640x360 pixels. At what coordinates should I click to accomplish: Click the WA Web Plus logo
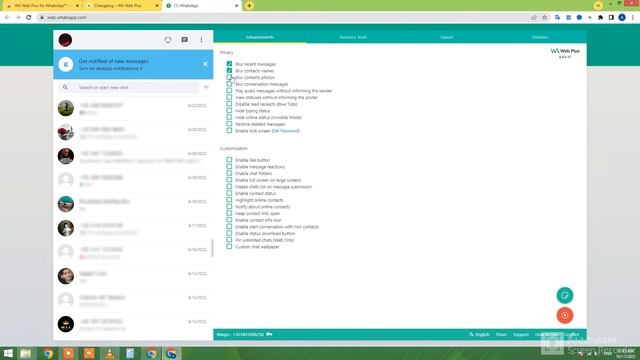point(565,53)
